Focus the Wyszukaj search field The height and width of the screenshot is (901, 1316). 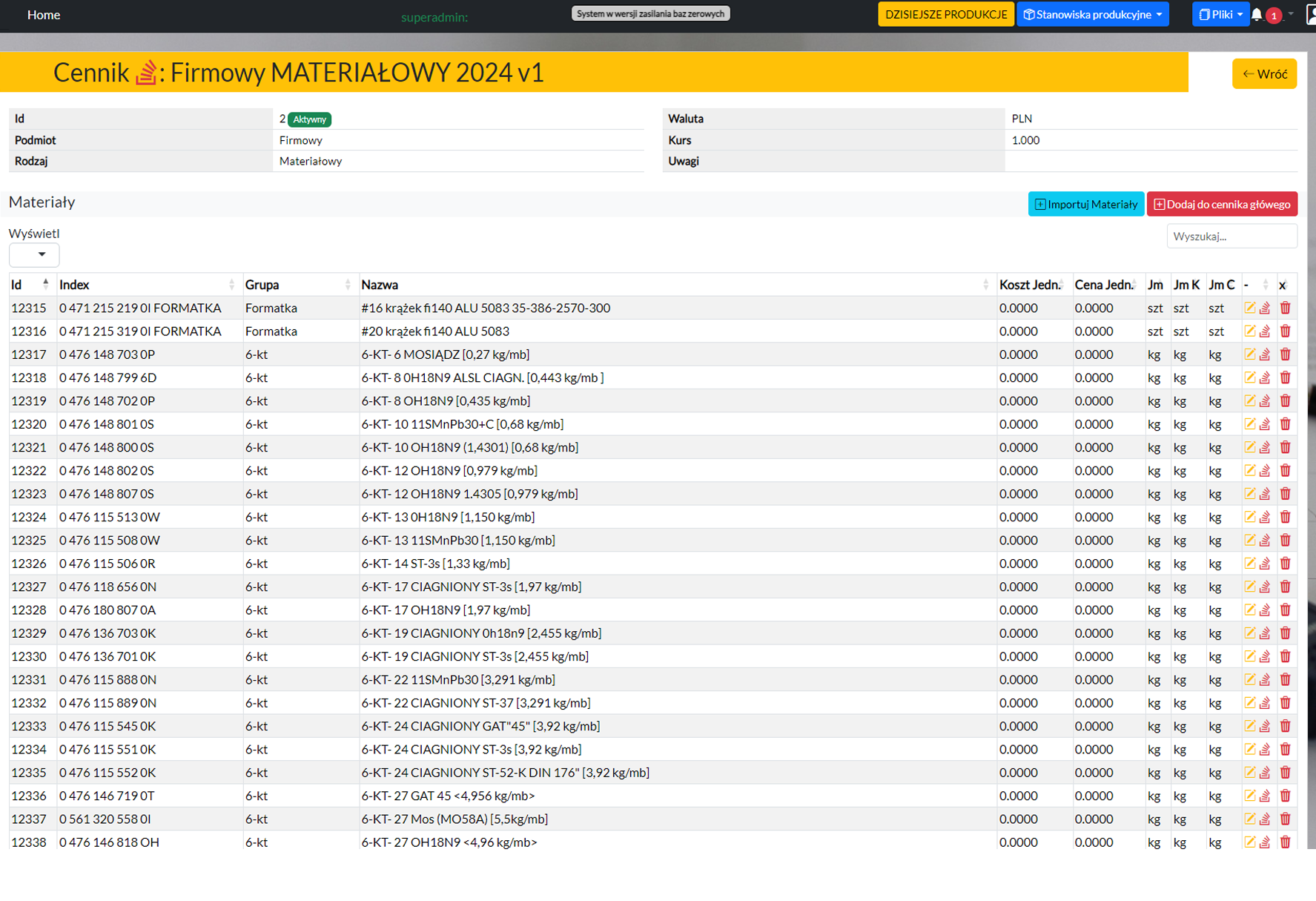pyautogui.click(x=1231, y=237)
